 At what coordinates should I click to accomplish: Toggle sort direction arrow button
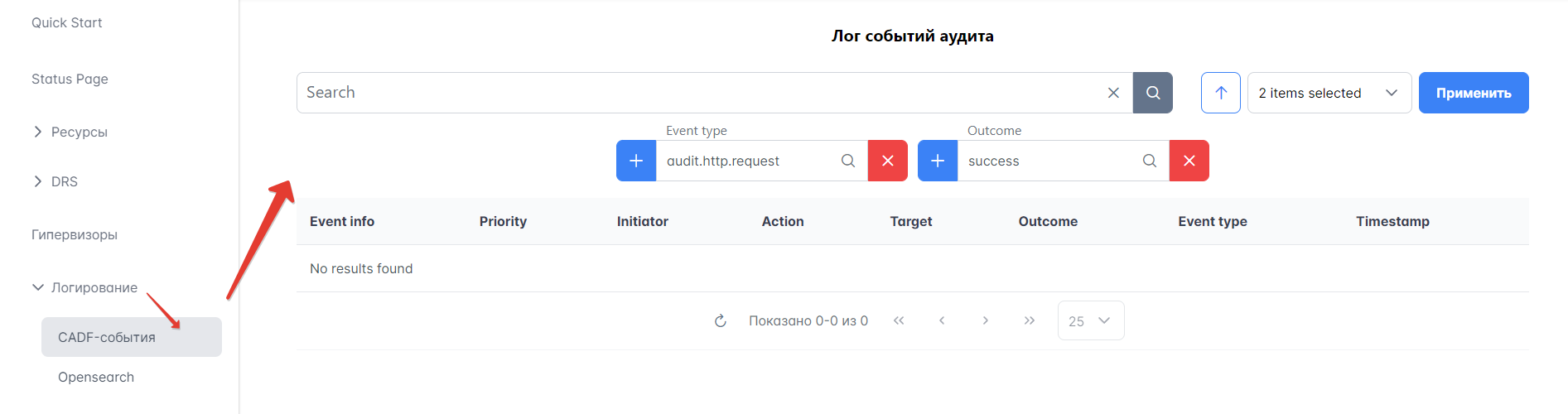pos(1220,93)
